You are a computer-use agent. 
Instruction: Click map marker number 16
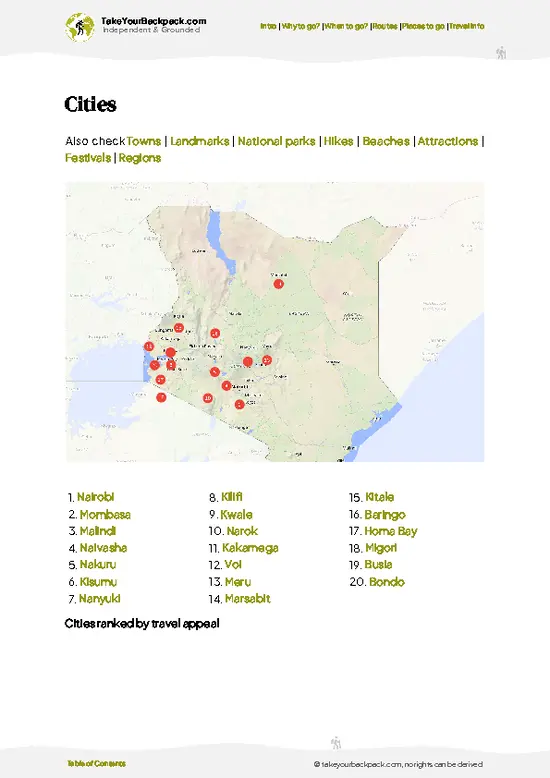tap(215, 333)
